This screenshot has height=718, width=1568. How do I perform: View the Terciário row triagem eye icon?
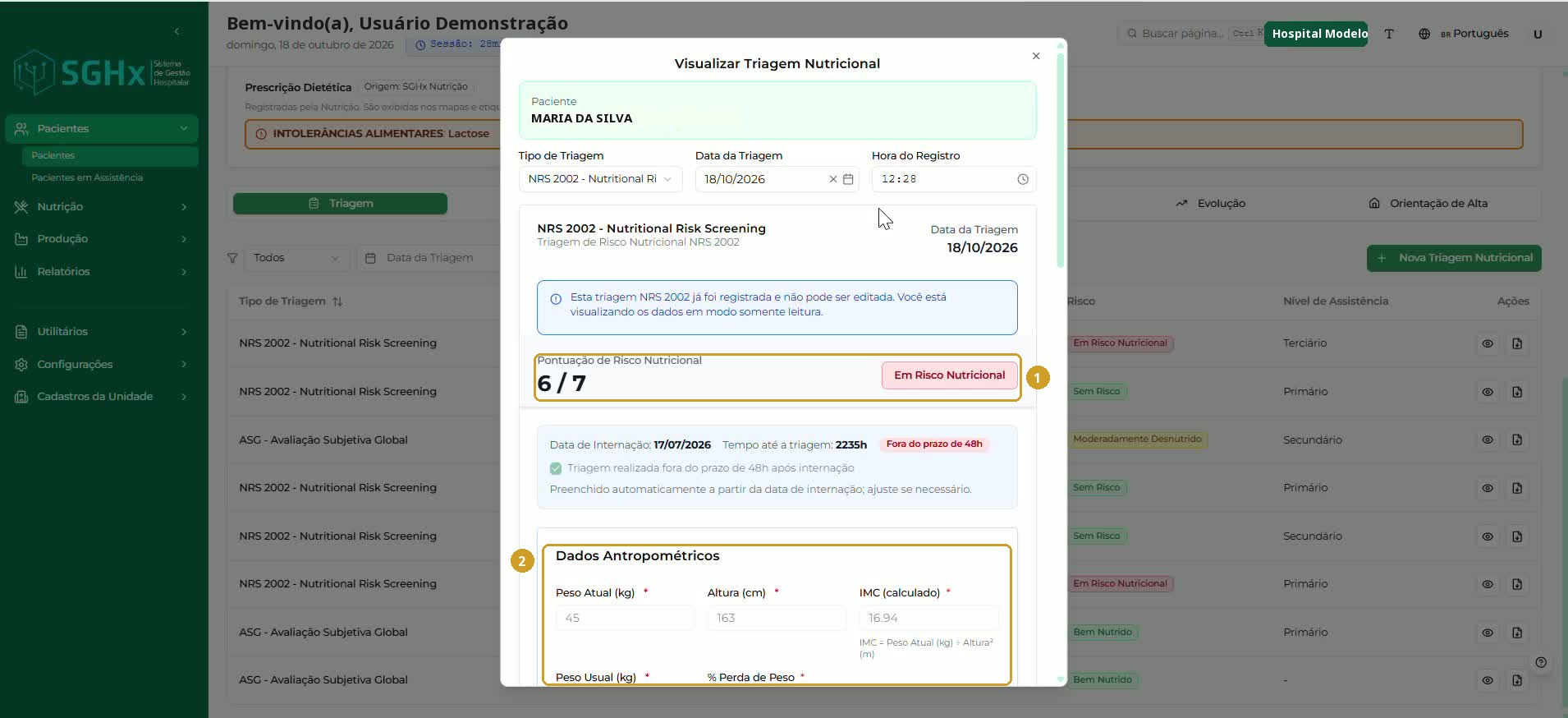coord(1488,343)
